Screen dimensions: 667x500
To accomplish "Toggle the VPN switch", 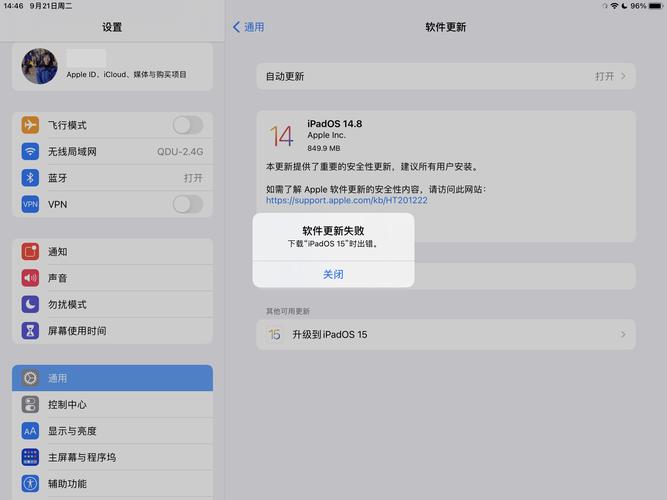I will point(188,204).
